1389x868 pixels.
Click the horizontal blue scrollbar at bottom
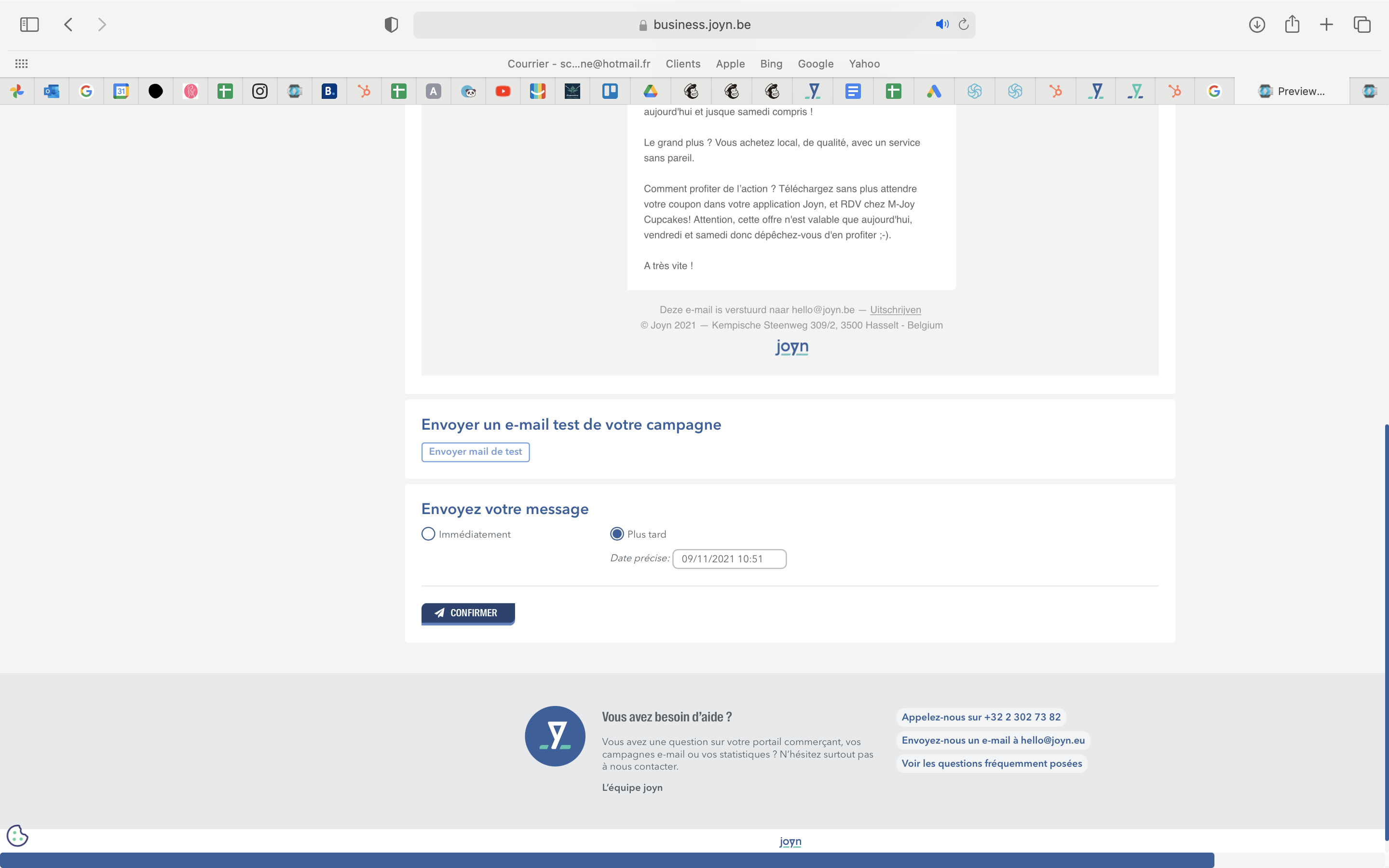[x=607, y=860]
